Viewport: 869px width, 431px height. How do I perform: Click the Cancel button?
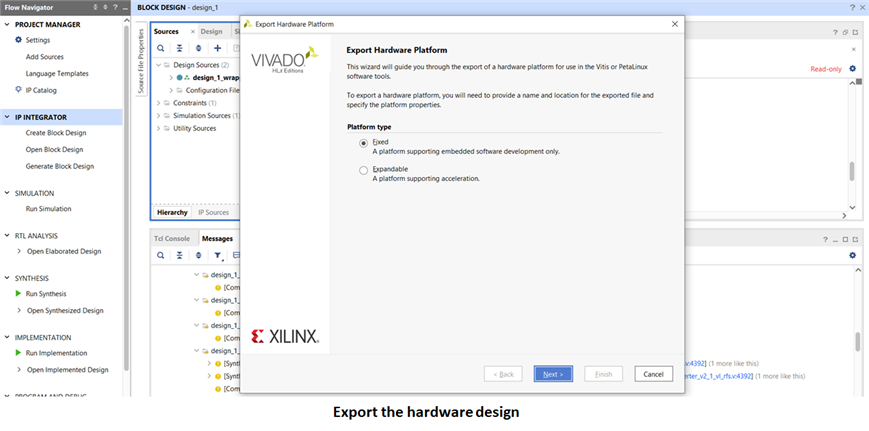pyautogui.click(x=653, y=374)
